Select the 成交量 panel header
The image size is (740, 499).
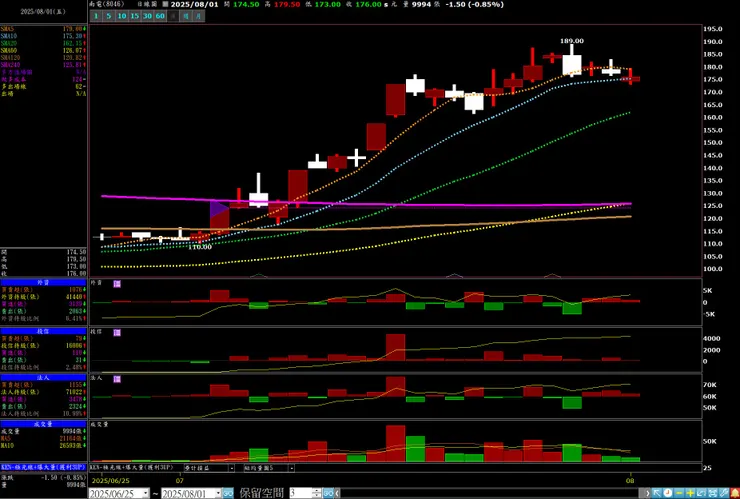tap(43, 424)
